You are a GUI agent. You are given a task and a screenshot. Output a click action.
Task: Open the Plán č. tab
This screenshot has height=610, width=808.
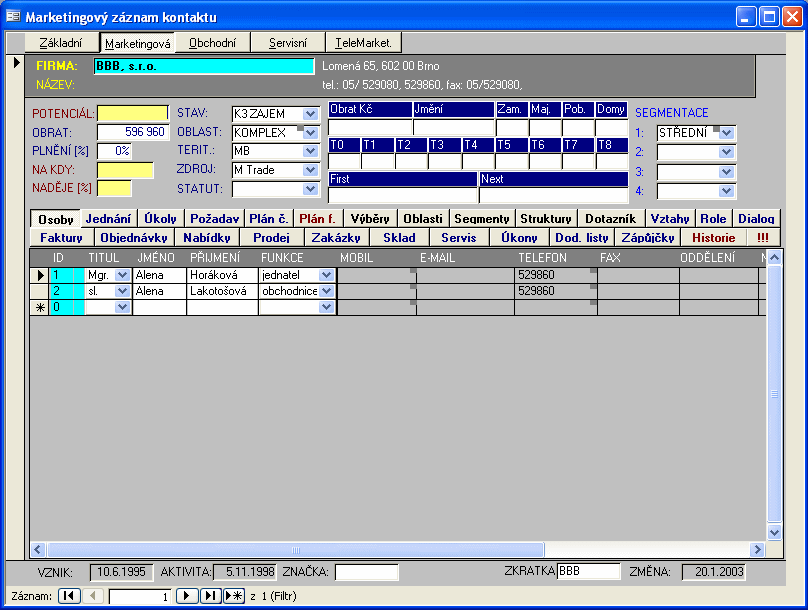(x=268, y=218)
